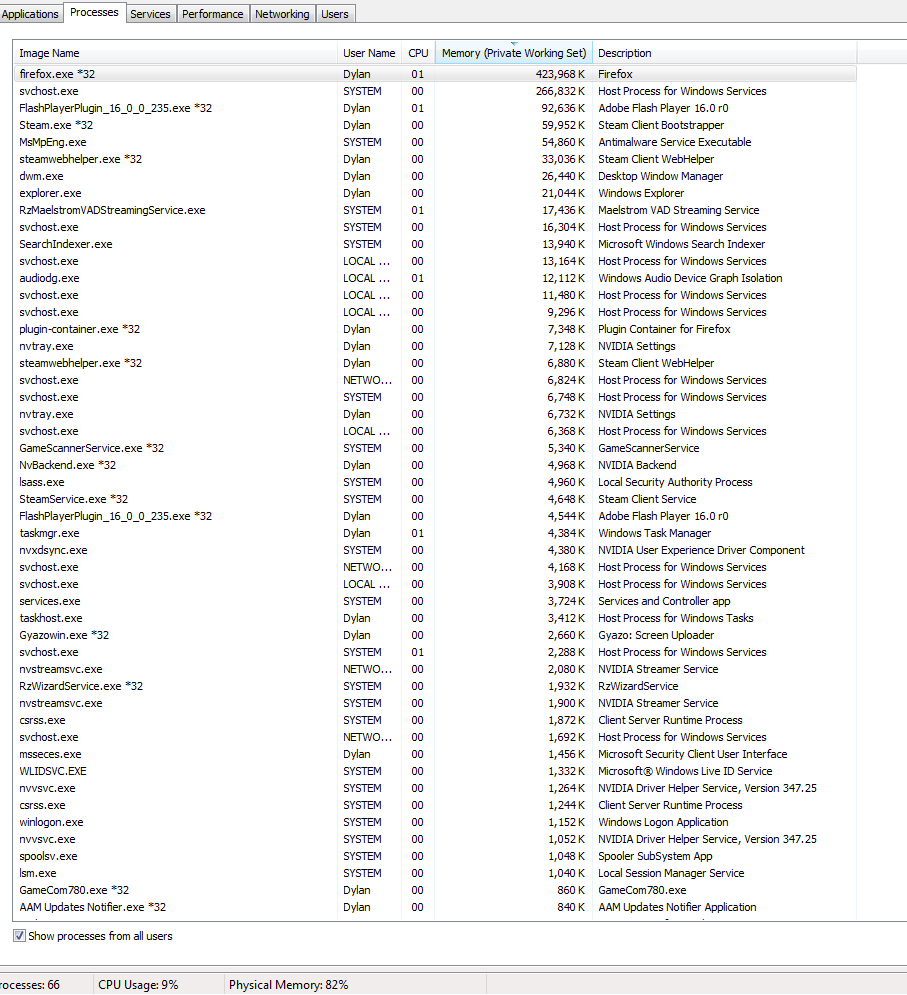Open the Performance tab

click(x=213, y=14)
